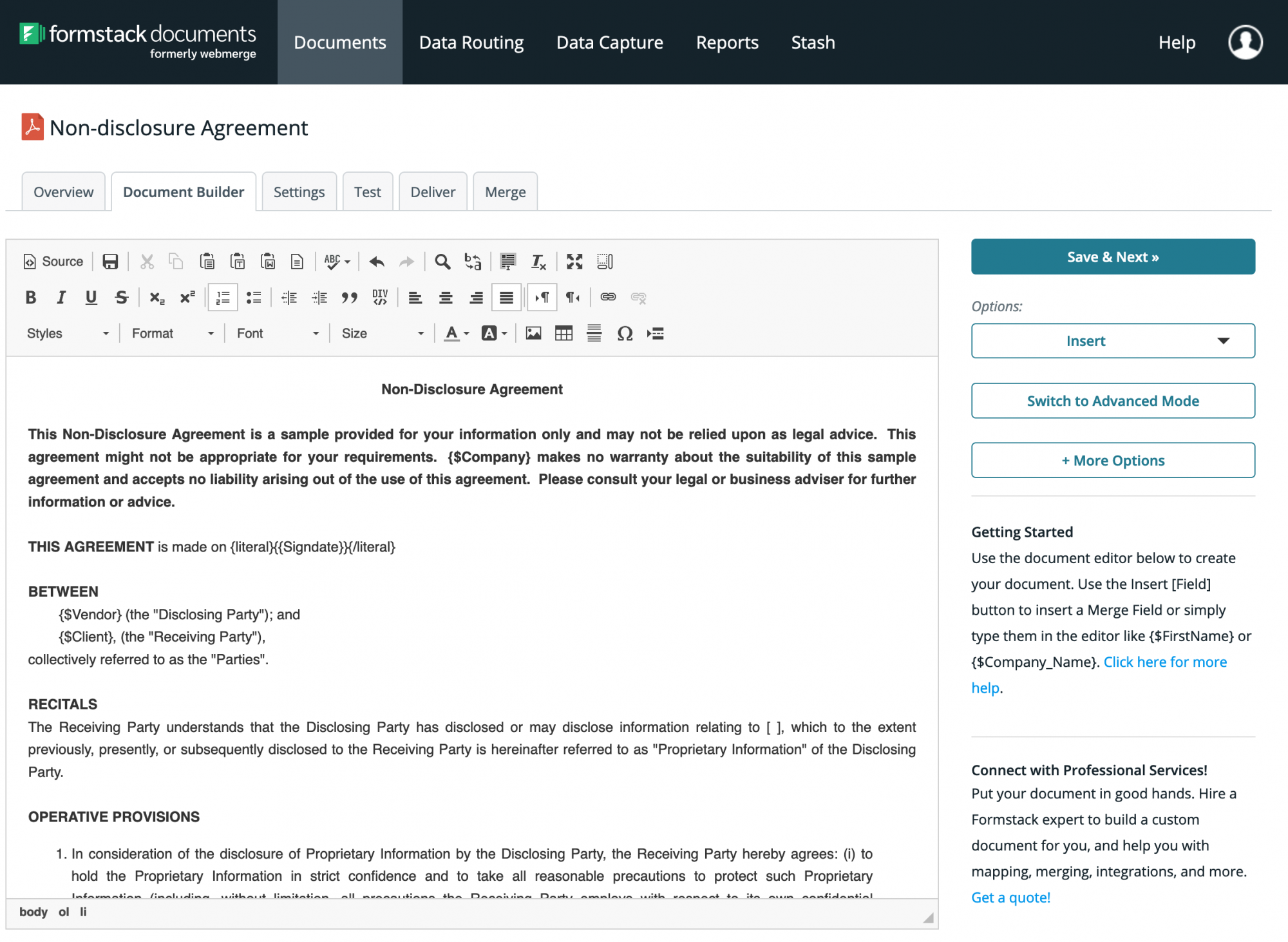Open the Data Routing menu
Image resolution: width=1288 pixels, height=942 pixels.
pos(471,43)
